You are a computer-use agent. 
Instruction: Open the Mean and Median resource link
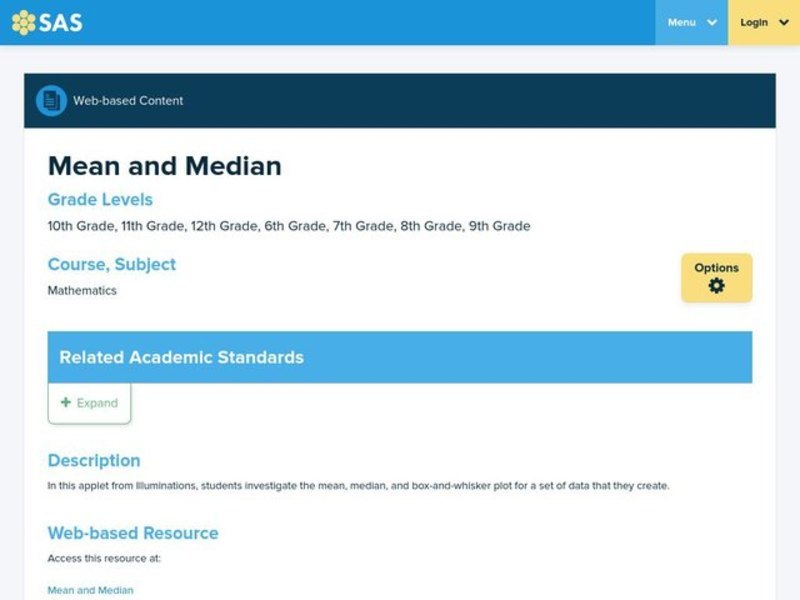[x=89, y=590]
